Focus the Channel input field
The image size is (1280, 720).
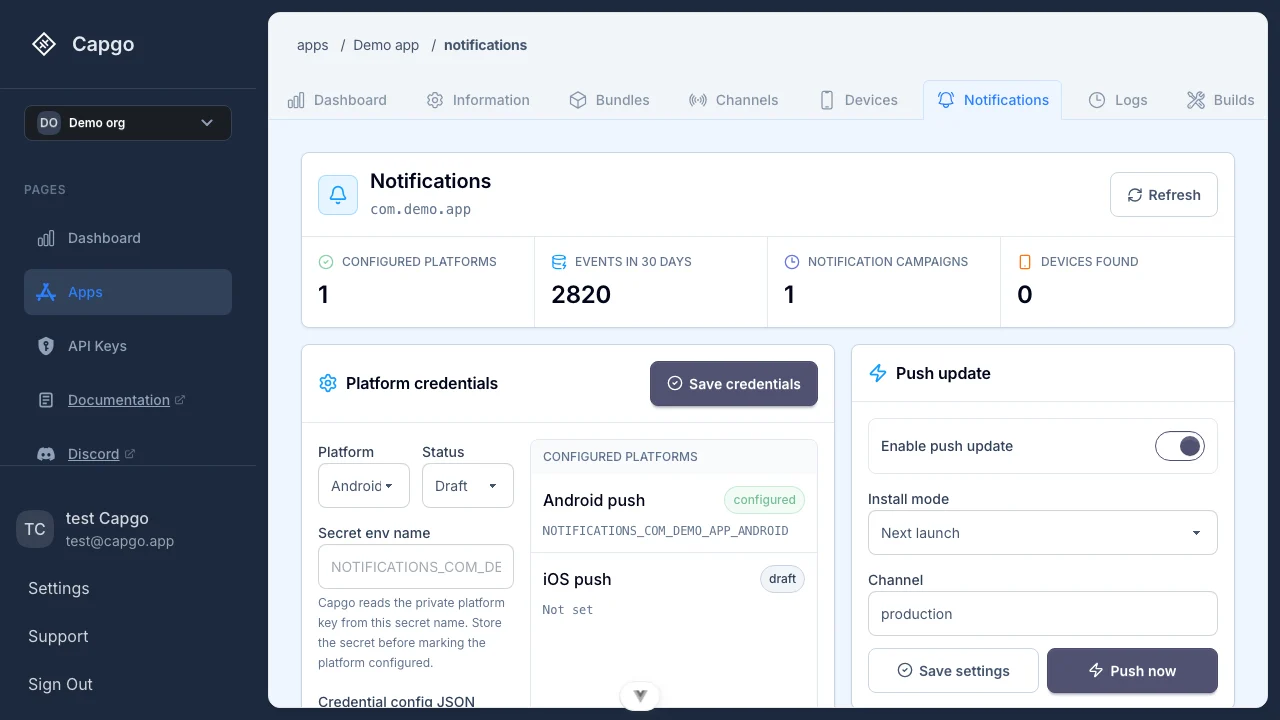(x=1043, y=614)
